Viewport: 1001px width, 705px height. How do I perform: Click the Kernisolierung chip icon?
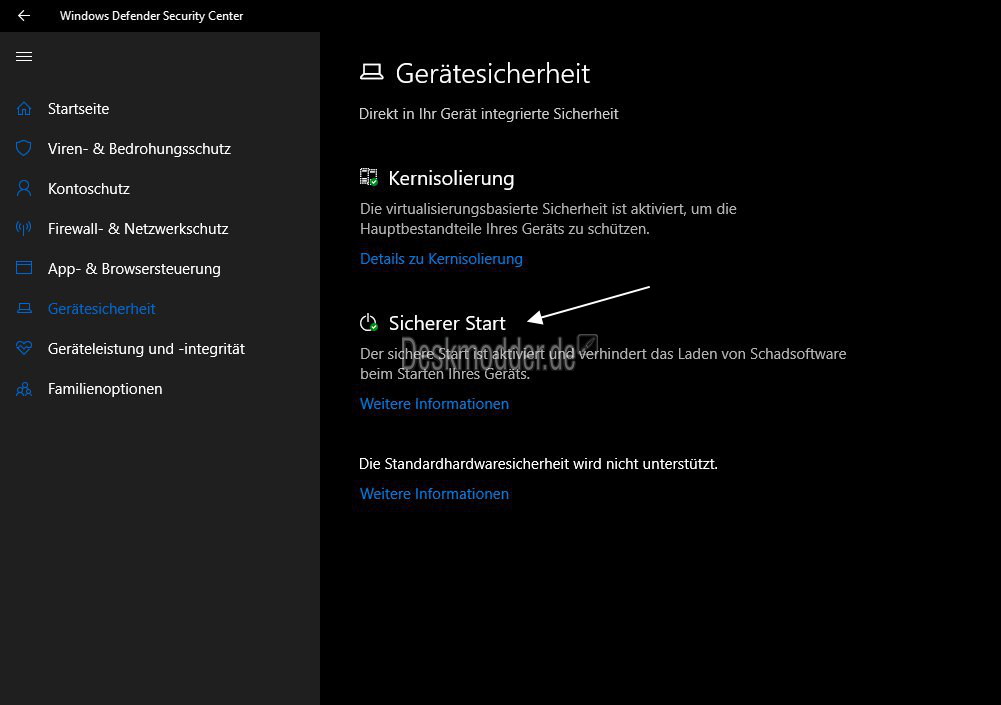[x=368, y=177]
